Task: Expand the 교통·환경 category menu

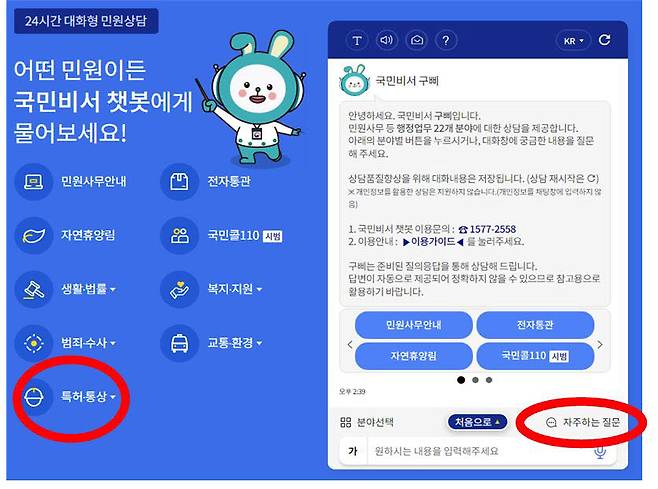Action: (235, 343)
